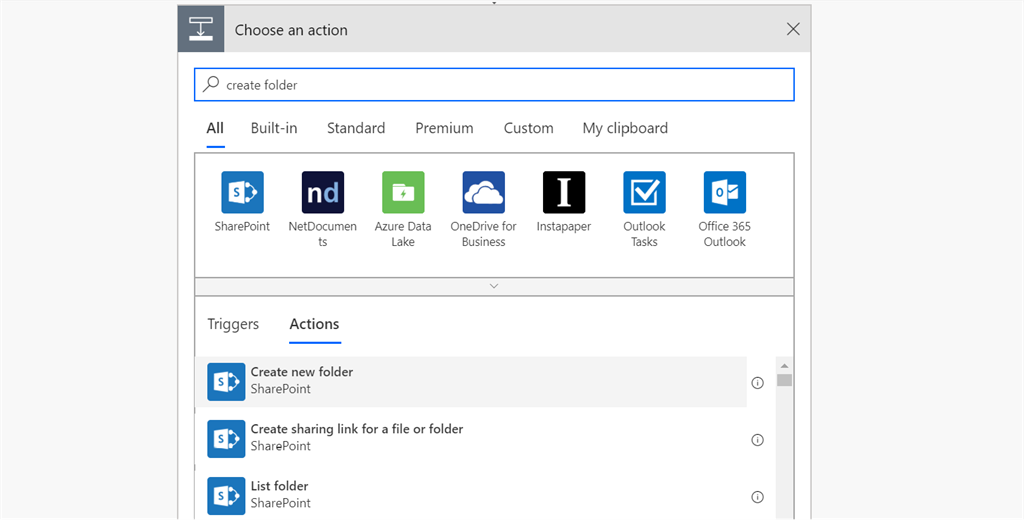This screenshot has height=520, width=1024.
Task: Select the Create new folder action
Action: (471, 382)
